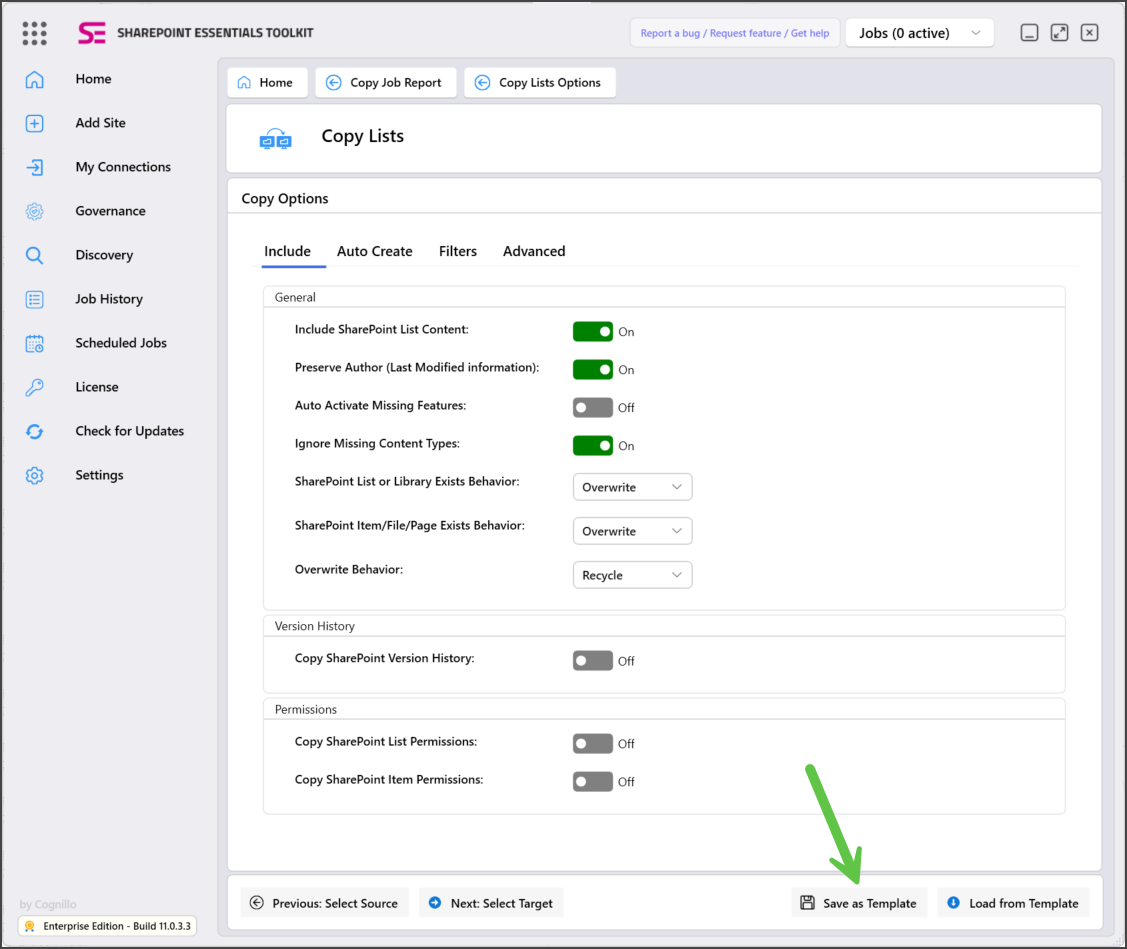Click the Add Site plus icon
Screen dimensions: 1127x949
click(34, 123)
